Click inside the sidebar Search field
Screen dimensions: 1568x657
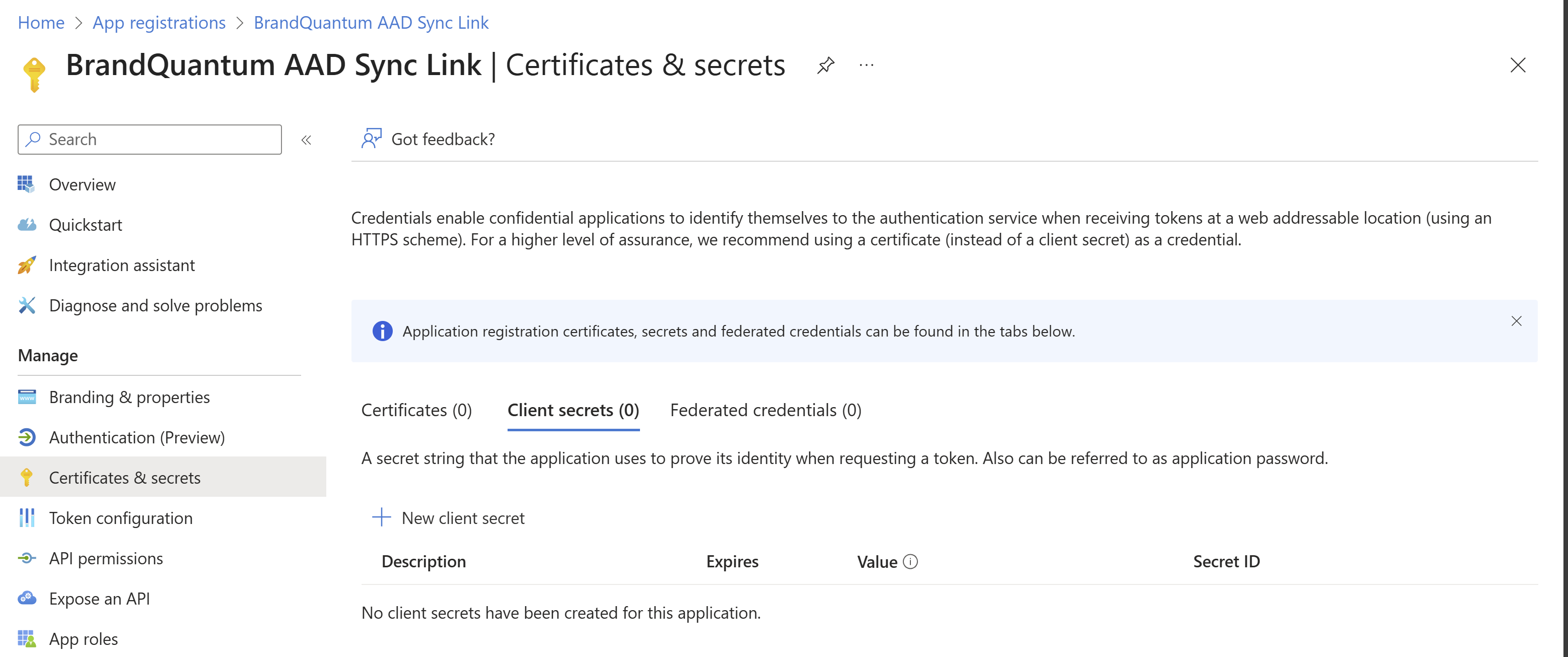[x=150, y=140]
